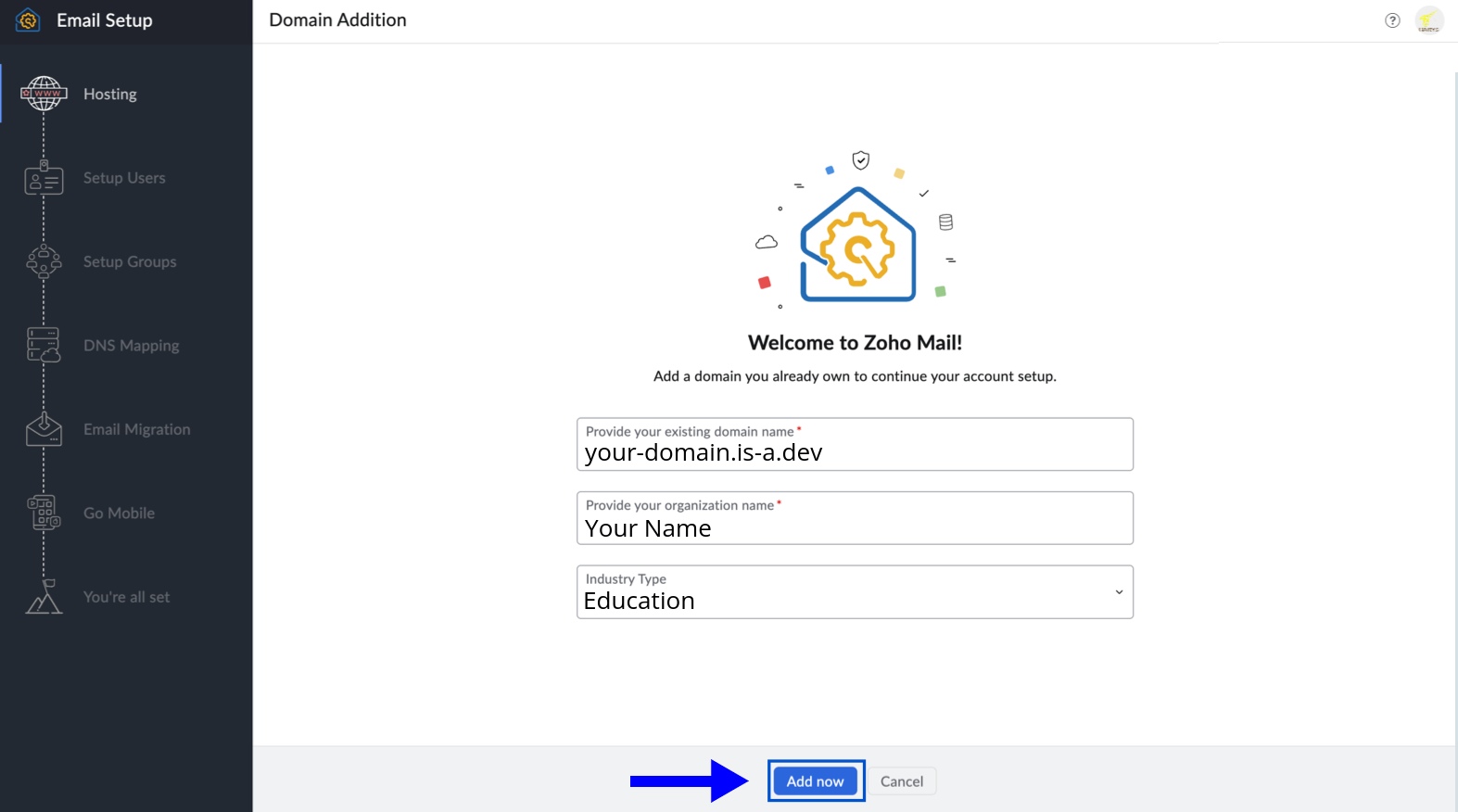Select the Setup Users ID card icon
1458x812 pixels.
coord(44,178)
